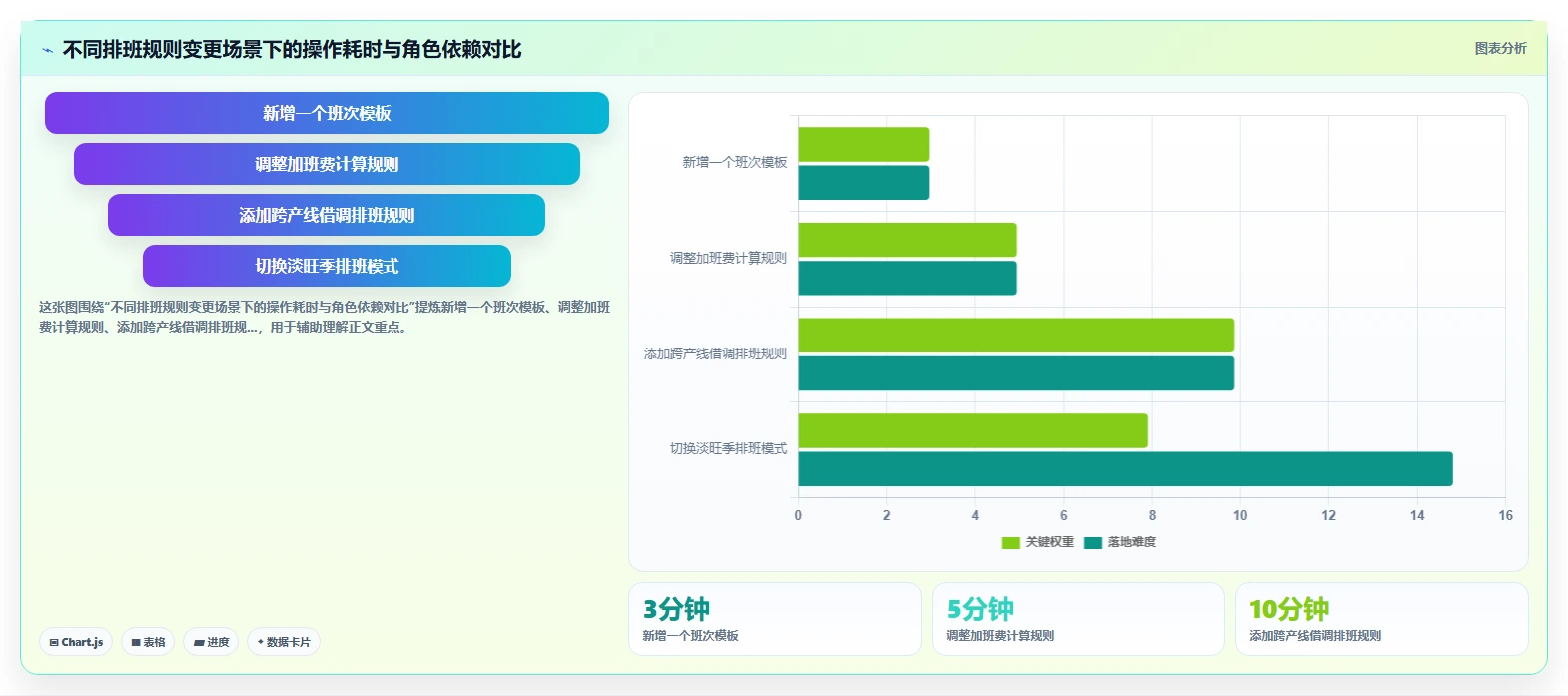The height and width of the screenshot is (696, 1568).
Task: Click green 关键权重 bar for 添加跨产线借调排班规则
Action: pyautogui.click(x=1017, y=336)
